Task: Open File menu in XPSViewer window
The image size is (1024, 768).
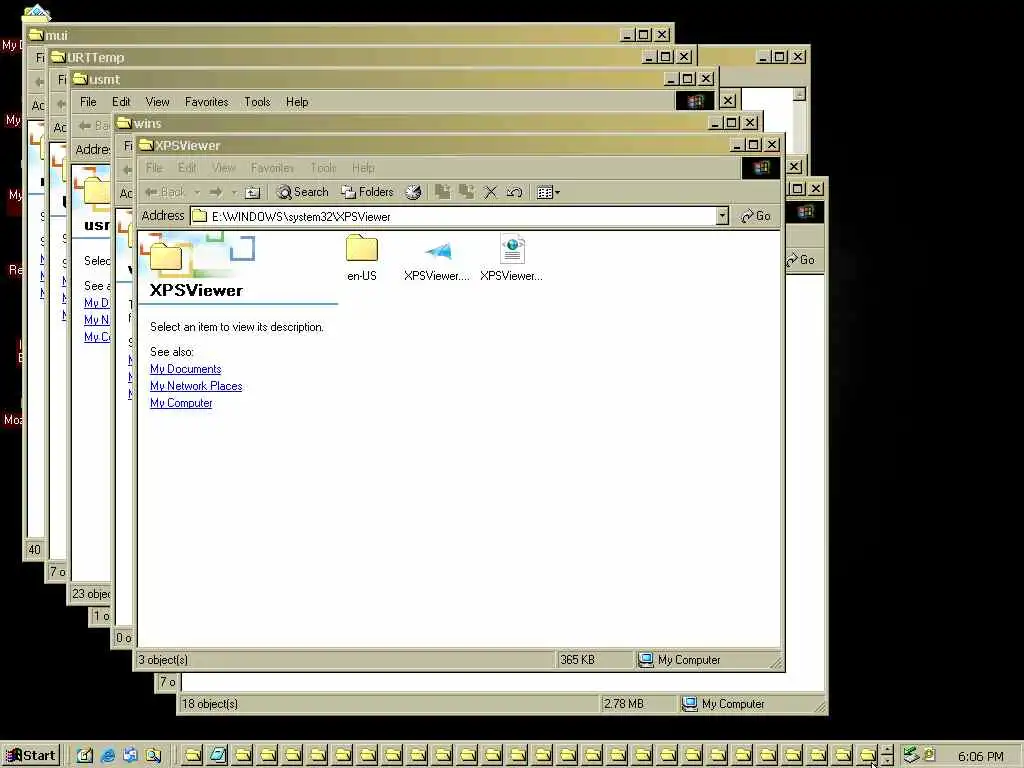Action: click(154, 168)
